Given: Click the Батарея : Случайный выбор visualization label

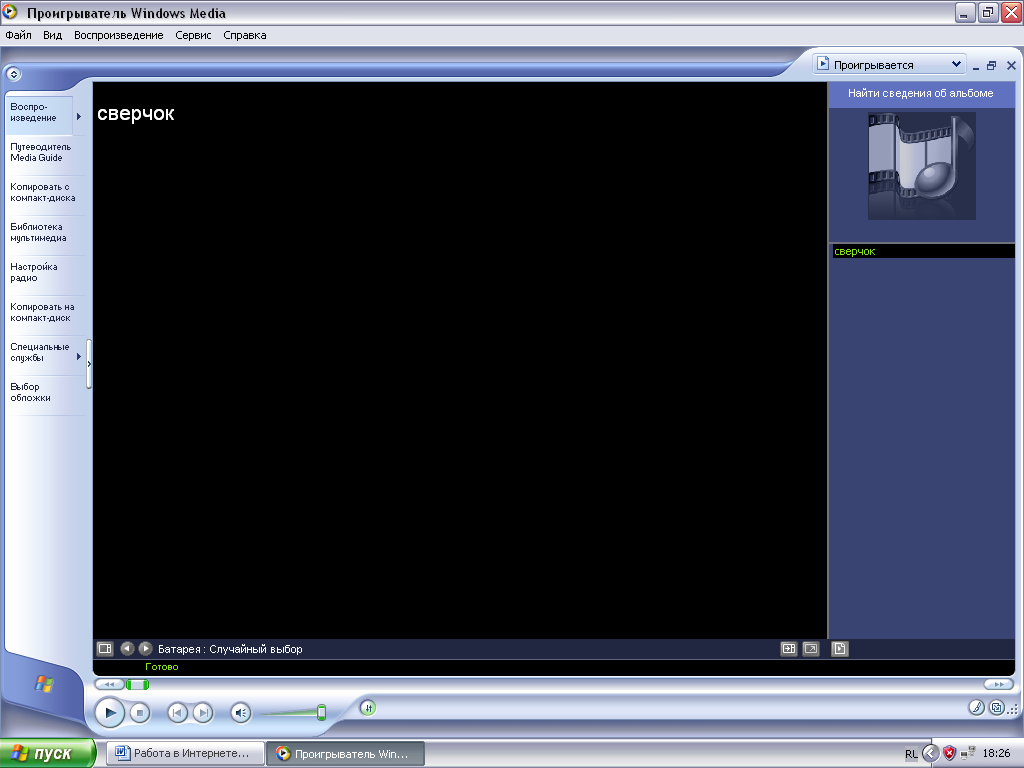Looking at the screenshot, I should (x=230, y=649).
